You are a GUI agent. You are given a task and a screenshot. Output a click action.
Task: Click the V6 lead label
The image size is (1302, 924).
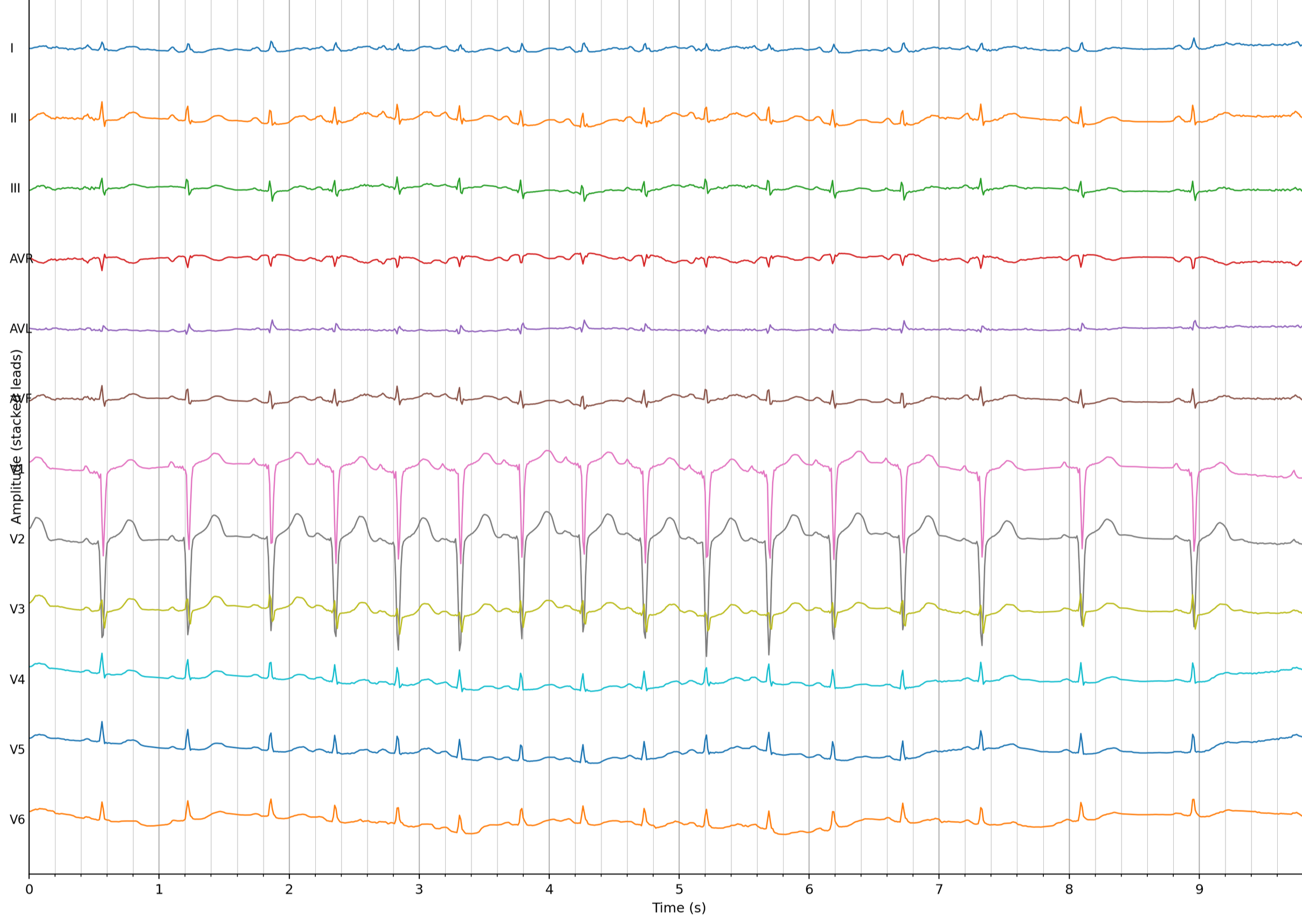click(x=17, y=820)
